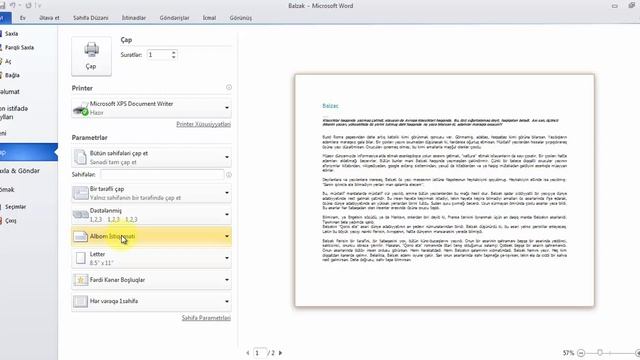Open the Microsoft XPS Document Writer printer dropdown
The height and width of the screenshot is (360, 640).
[x=151, y=108]
